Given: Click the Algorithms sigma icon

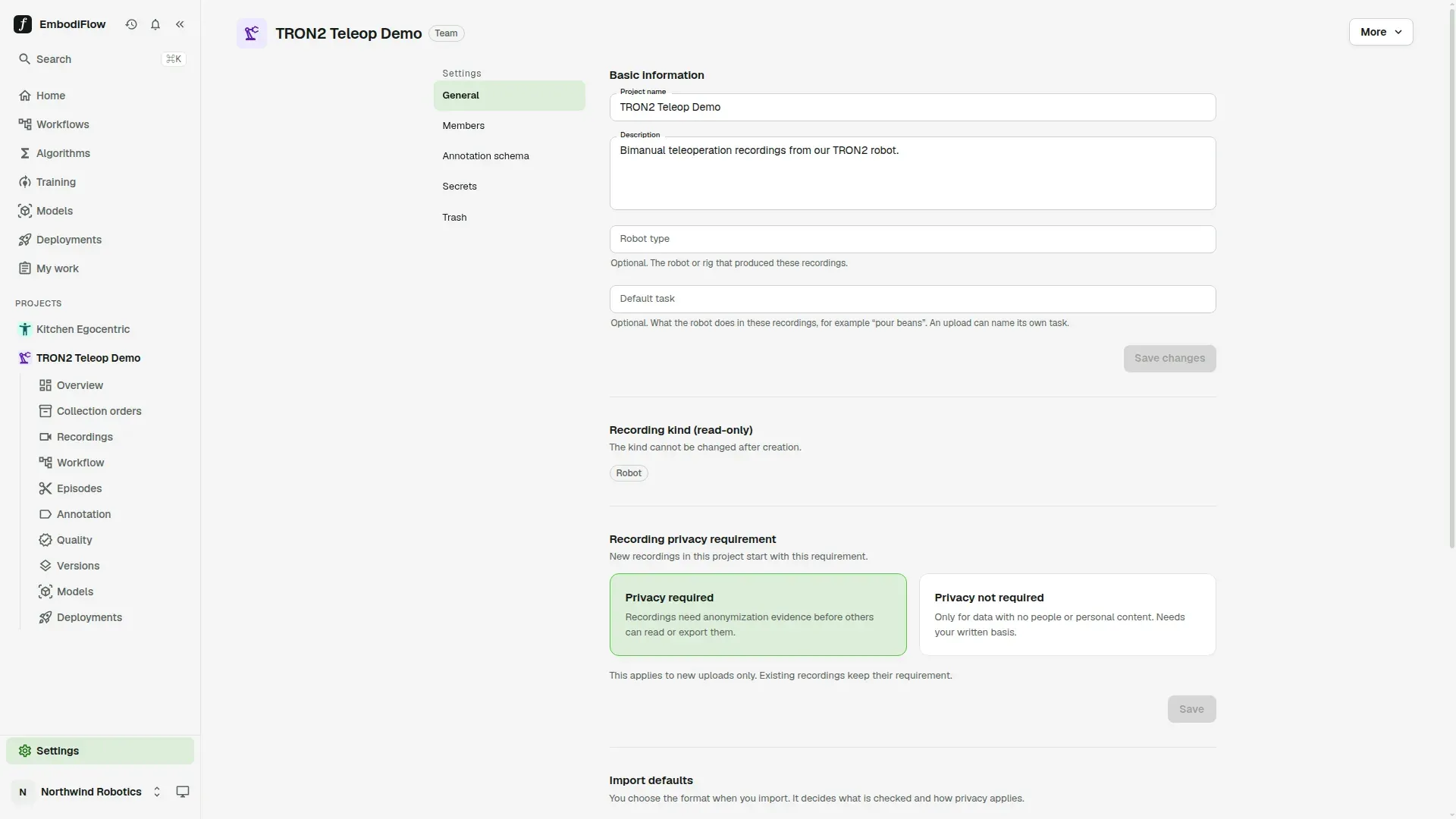Looking at the screenshot, I should (x=25, y=153).
